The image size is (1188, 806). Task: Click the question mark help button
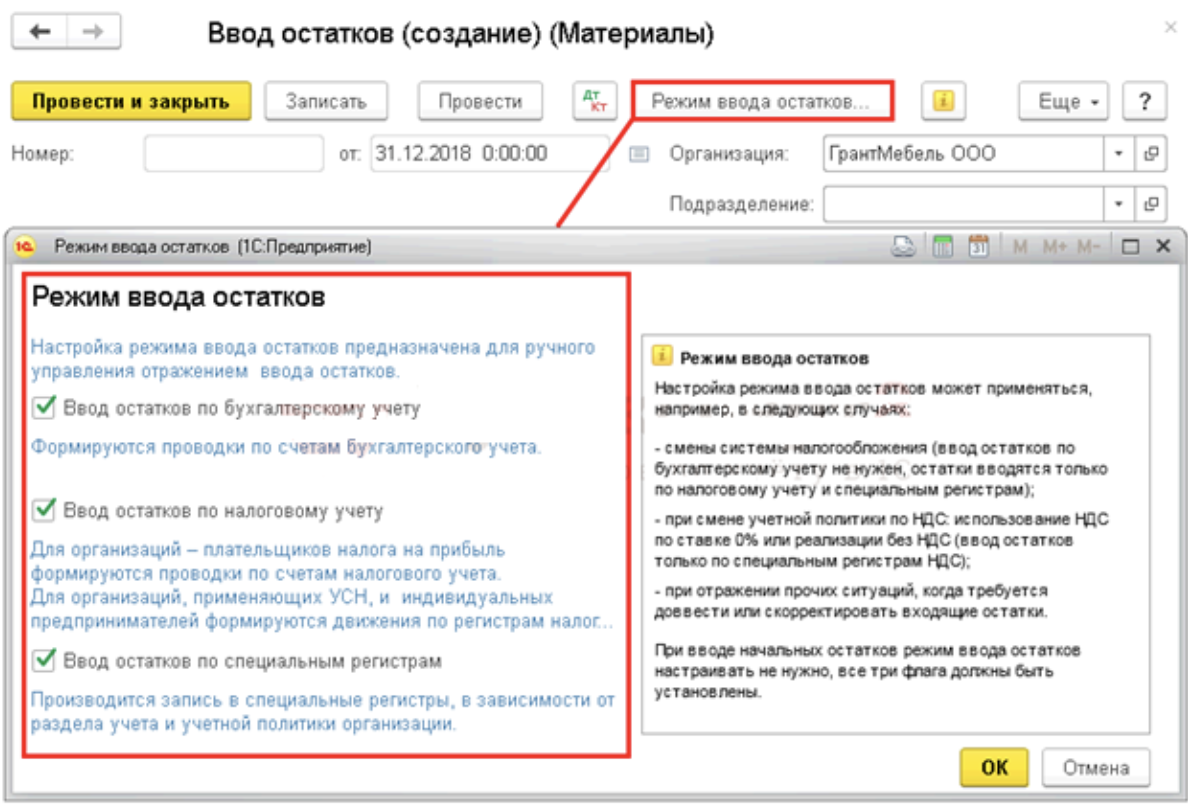(x=1145, y=101)
